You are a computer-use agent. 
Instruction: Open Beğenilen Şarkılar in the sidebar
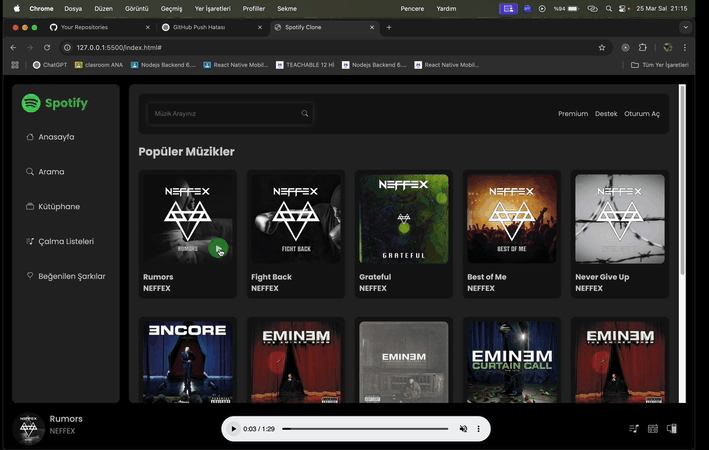[x=66, y=276]
